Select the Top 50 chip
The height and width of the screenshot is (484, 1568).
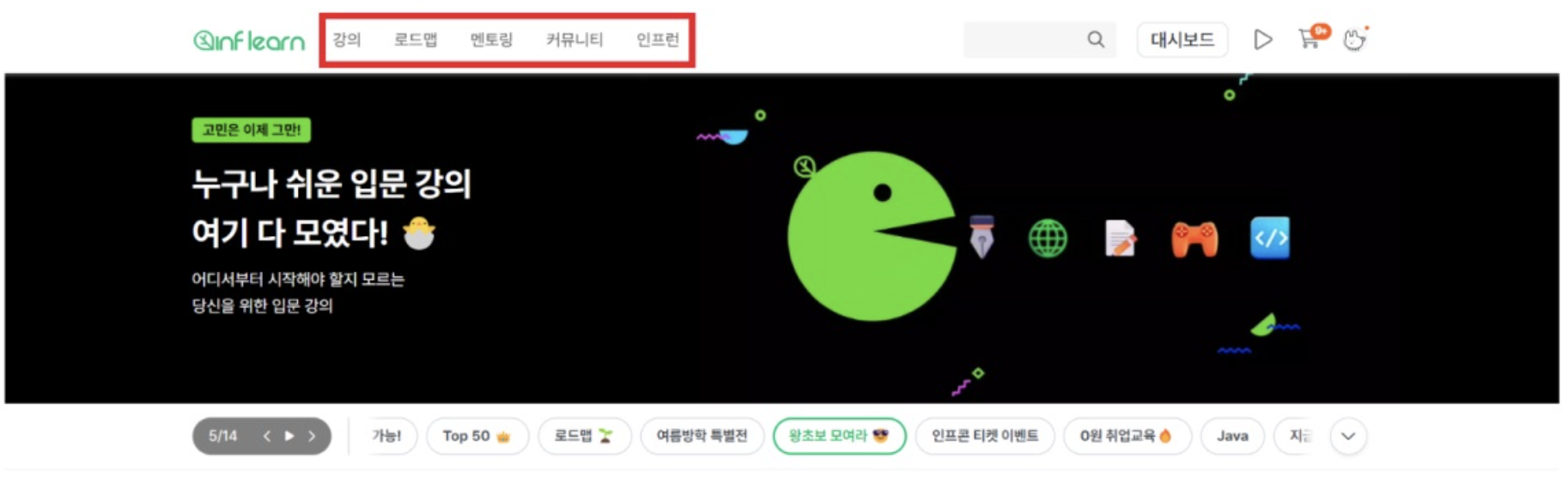click(477, 436)
